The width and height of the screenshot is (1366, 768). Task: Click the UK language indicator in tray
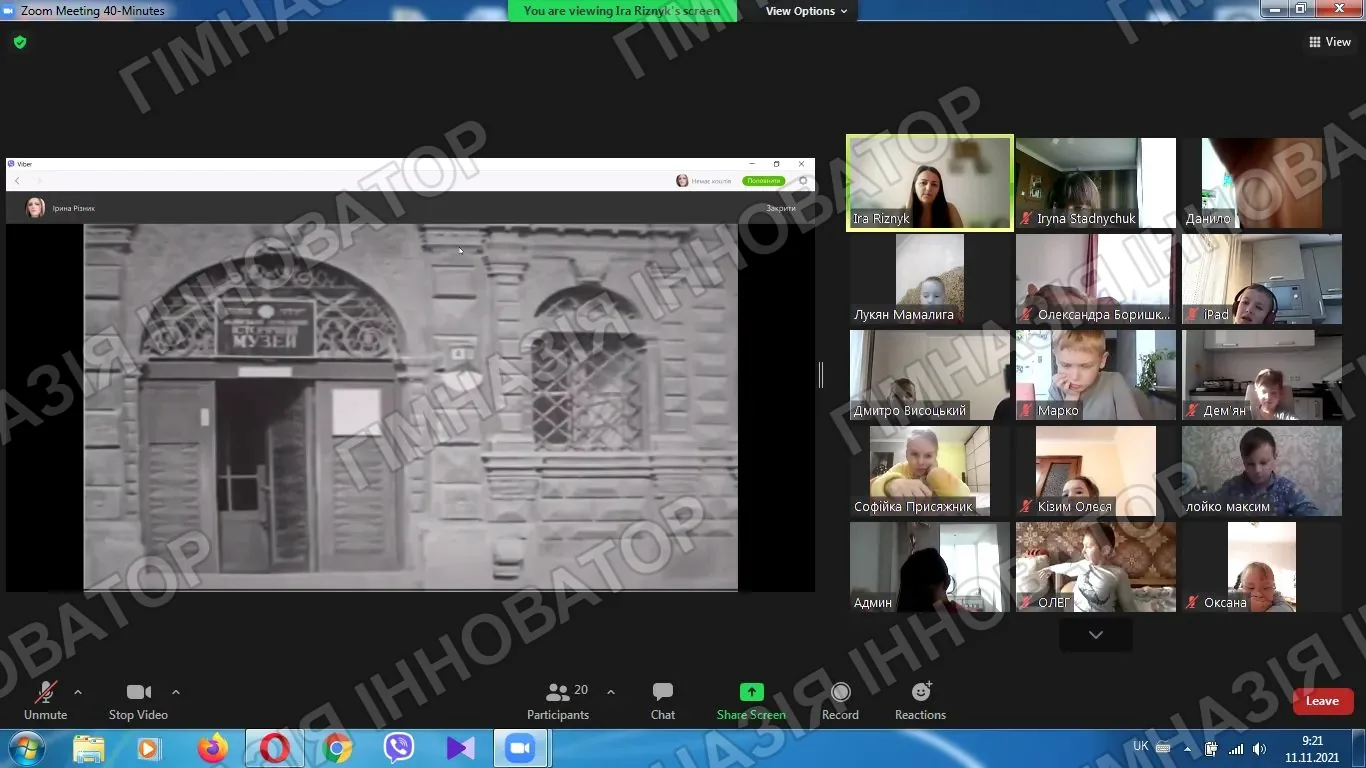coord(1141,746)
